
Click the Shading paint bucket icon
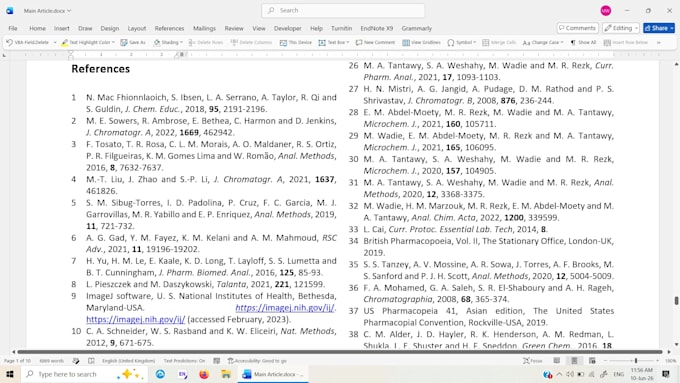pyautogui.click(x=157, y=43)
